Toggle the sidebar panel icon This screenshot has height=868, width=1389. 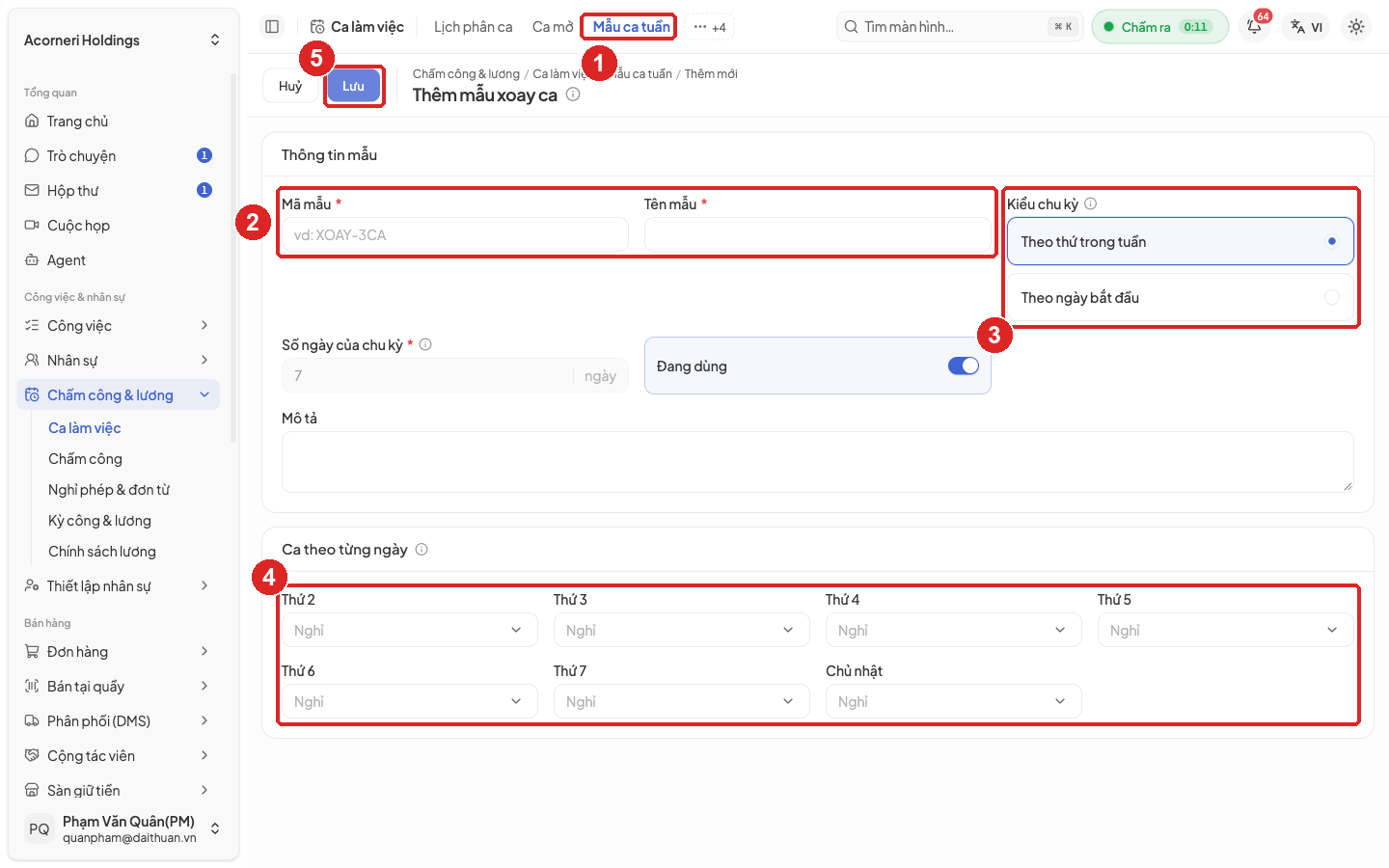click(272, 27)
